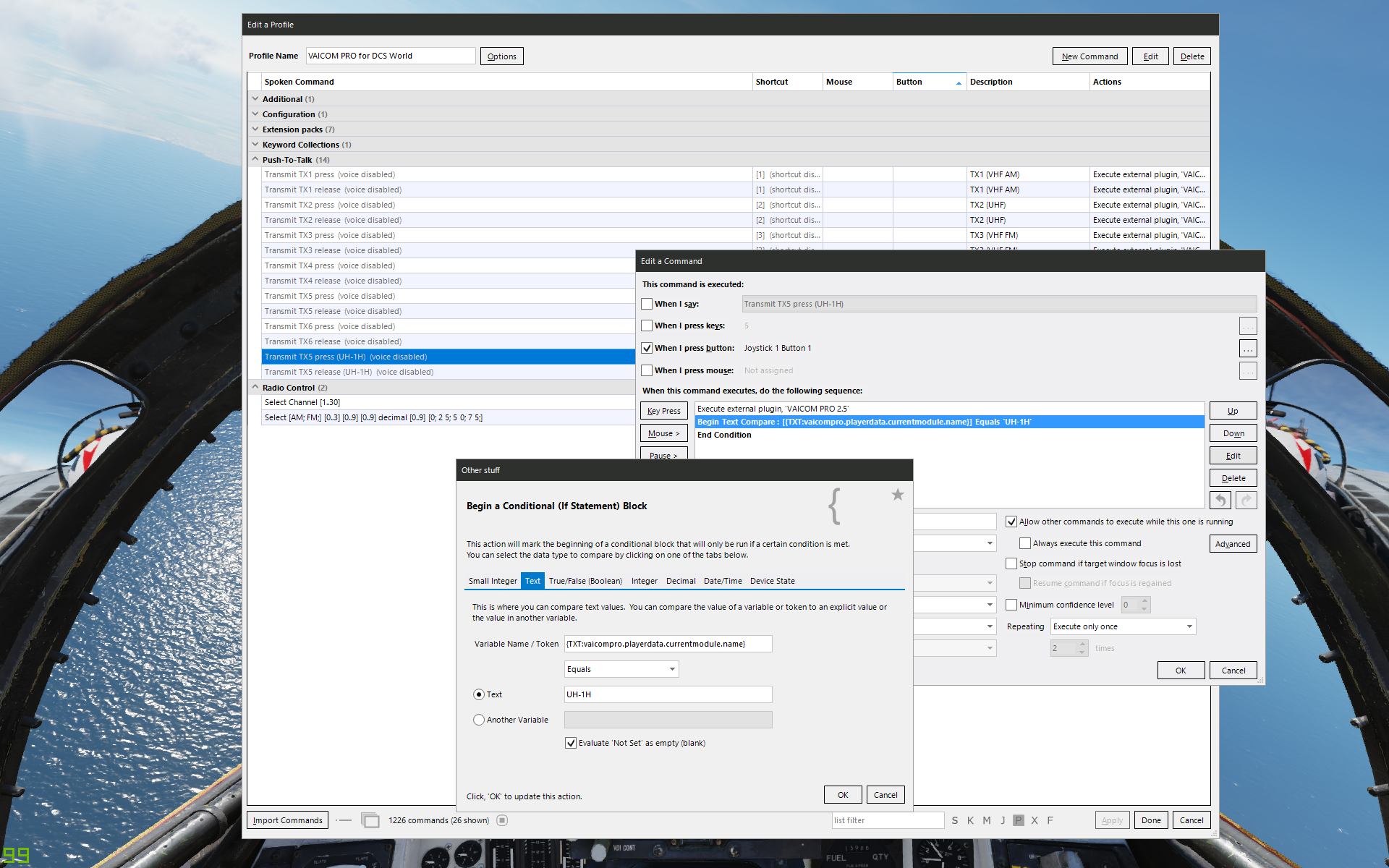Click the favorite star icon

click(898, 495)
